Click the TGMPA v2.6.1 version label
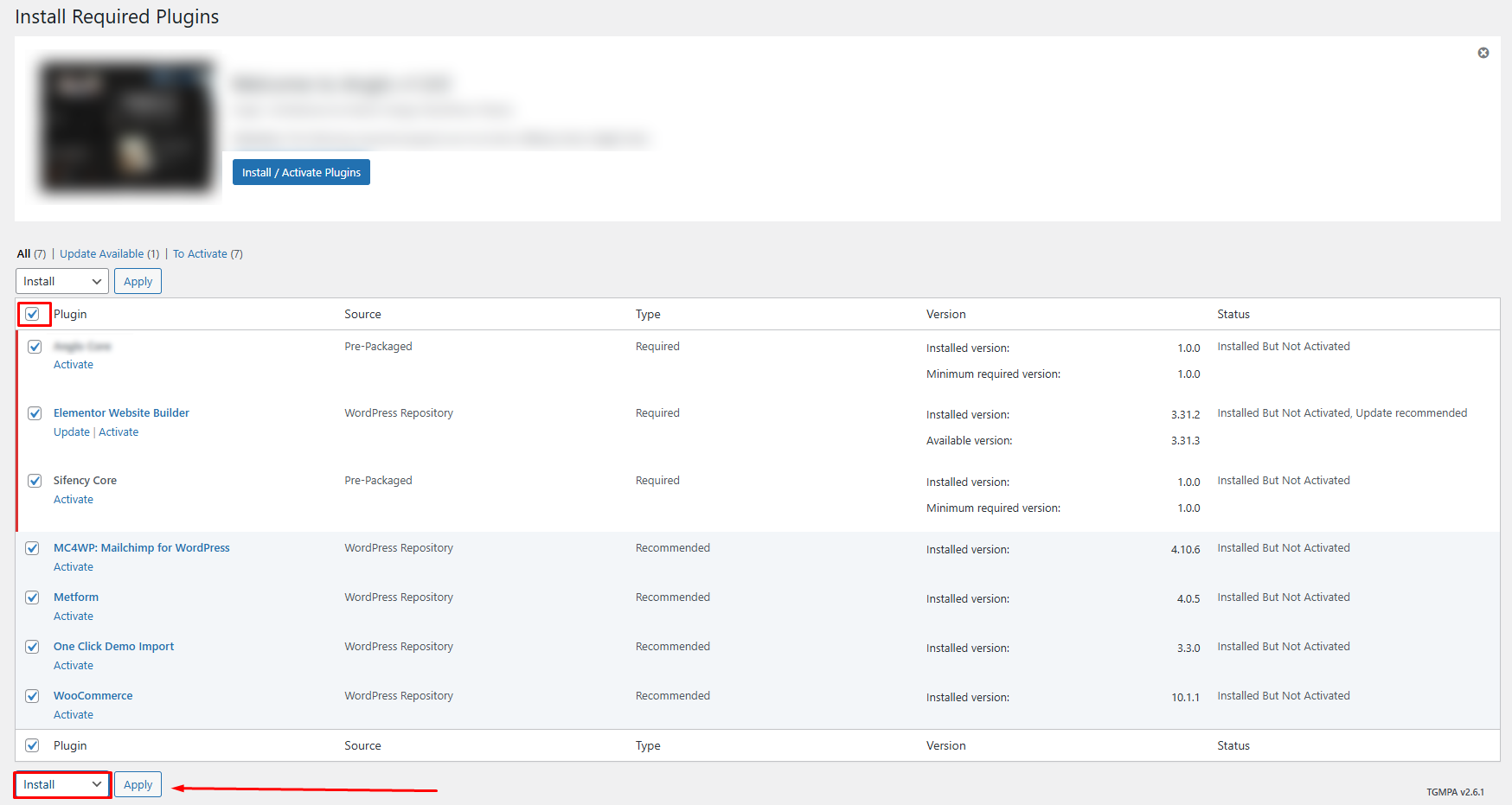The height and width of the screenshot is (805, 1512). (1455, 792)
